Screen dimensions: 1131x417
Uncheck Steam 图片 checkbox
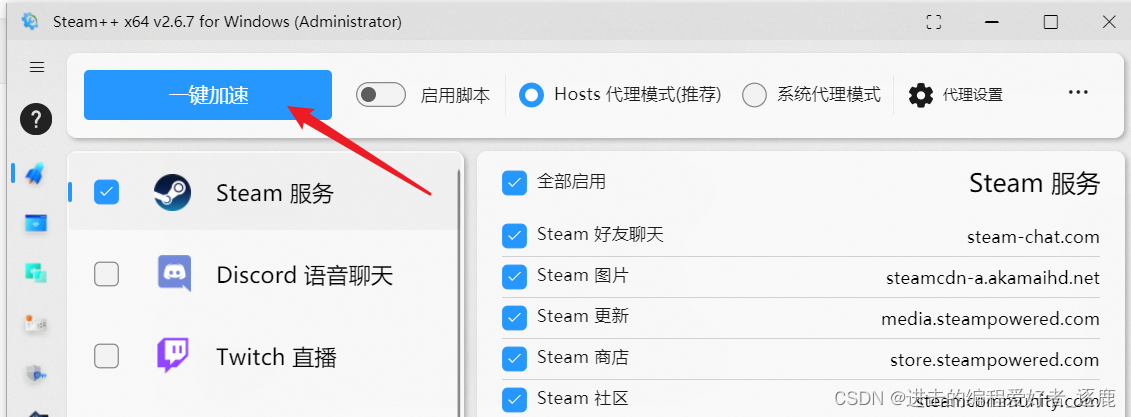click(514, 276)
